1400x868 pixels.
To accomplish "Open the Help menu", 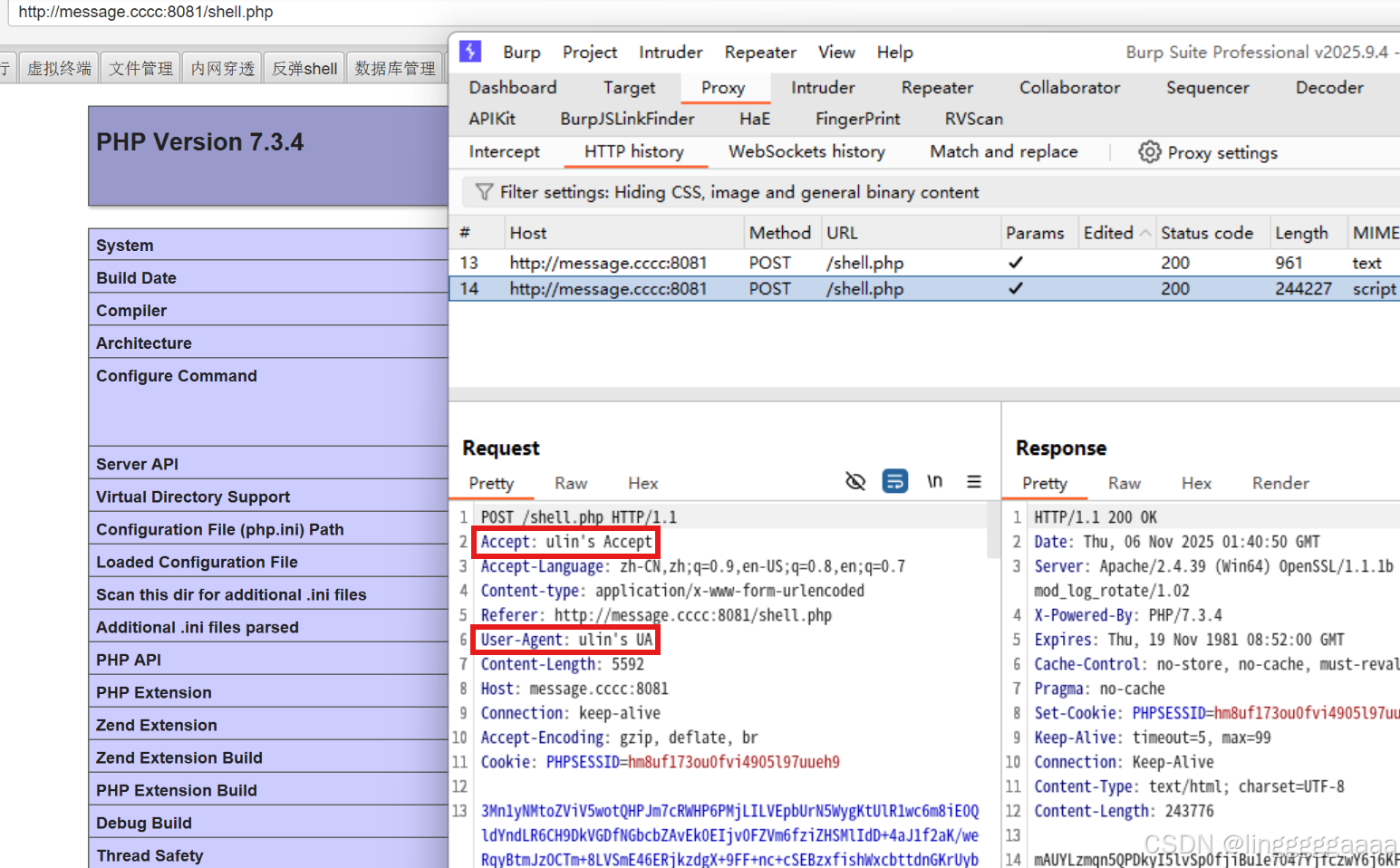I will (894, 53).
